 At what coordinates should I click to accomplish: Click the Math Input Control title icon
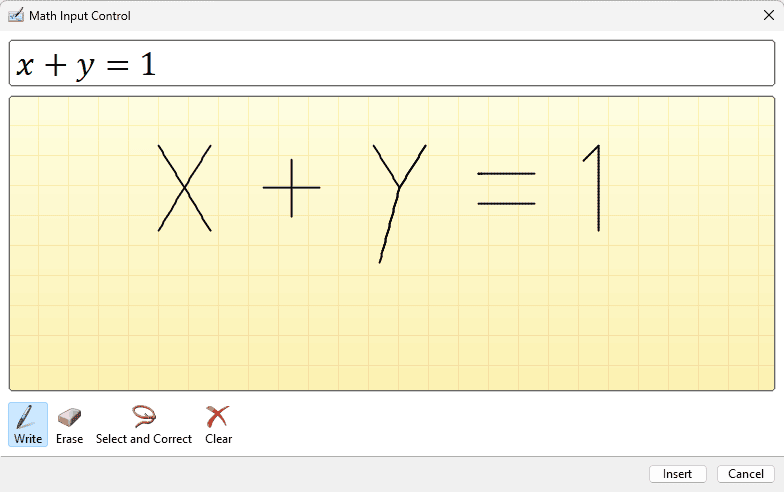pyautogui.click(x=16, y=16)
